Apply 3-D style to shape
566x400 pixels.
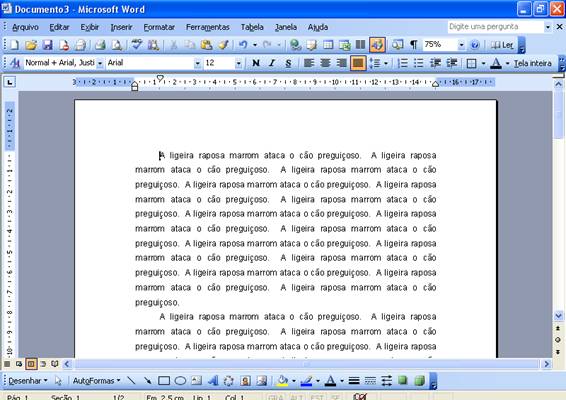point(419,381)
